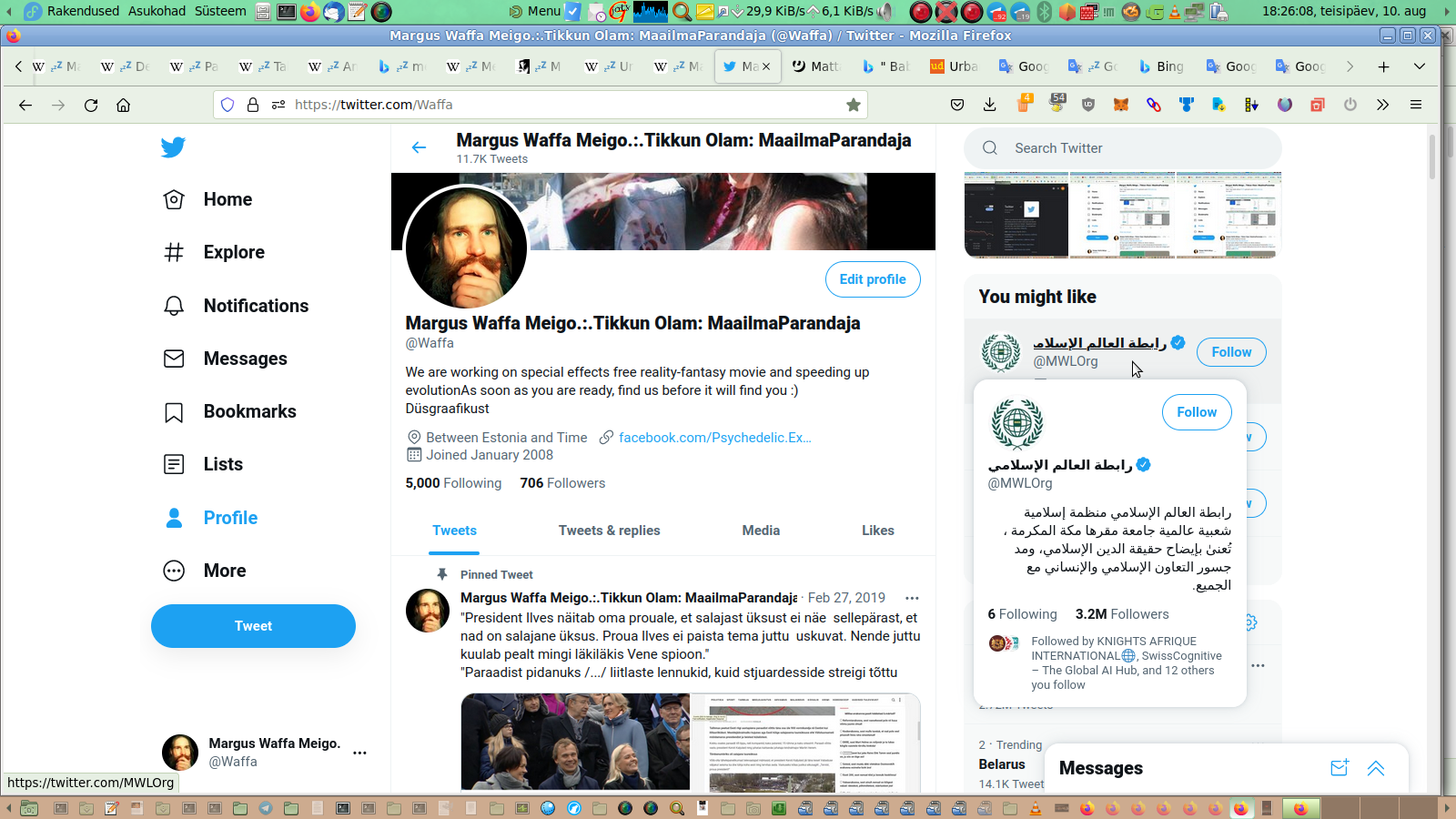The height and width of the screenshot is (819, 1456).
Task: Expand the More menu in the sidebar
Action: click(x=204, y=571)
